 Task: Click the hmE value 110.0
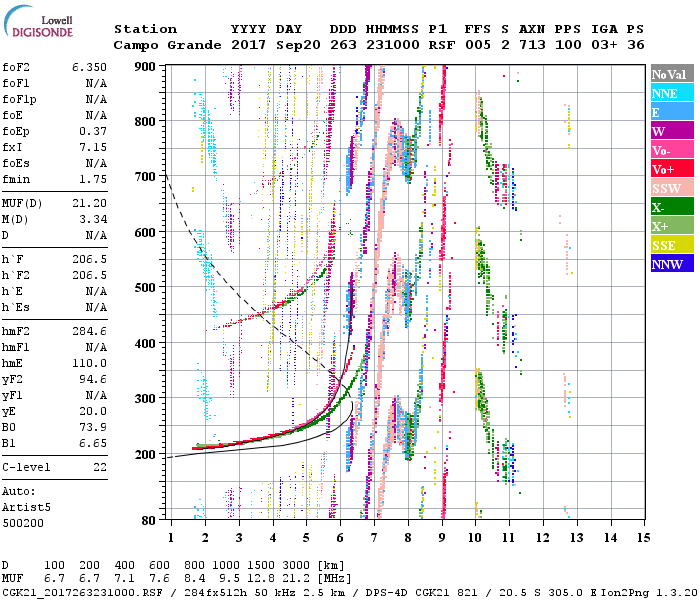click(89, 363)
